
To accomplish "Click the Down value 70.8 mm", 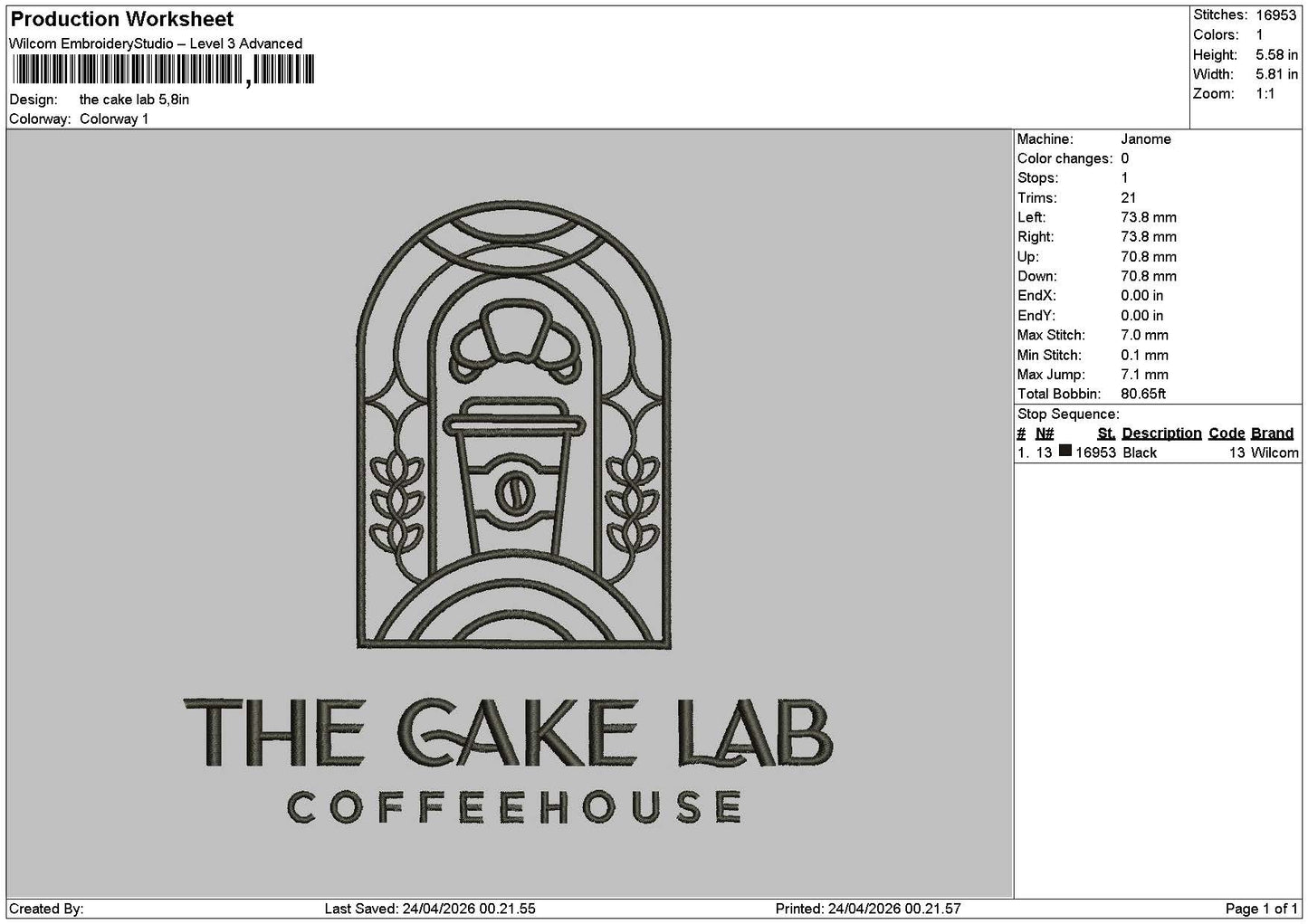I will tap(1149, 276).
